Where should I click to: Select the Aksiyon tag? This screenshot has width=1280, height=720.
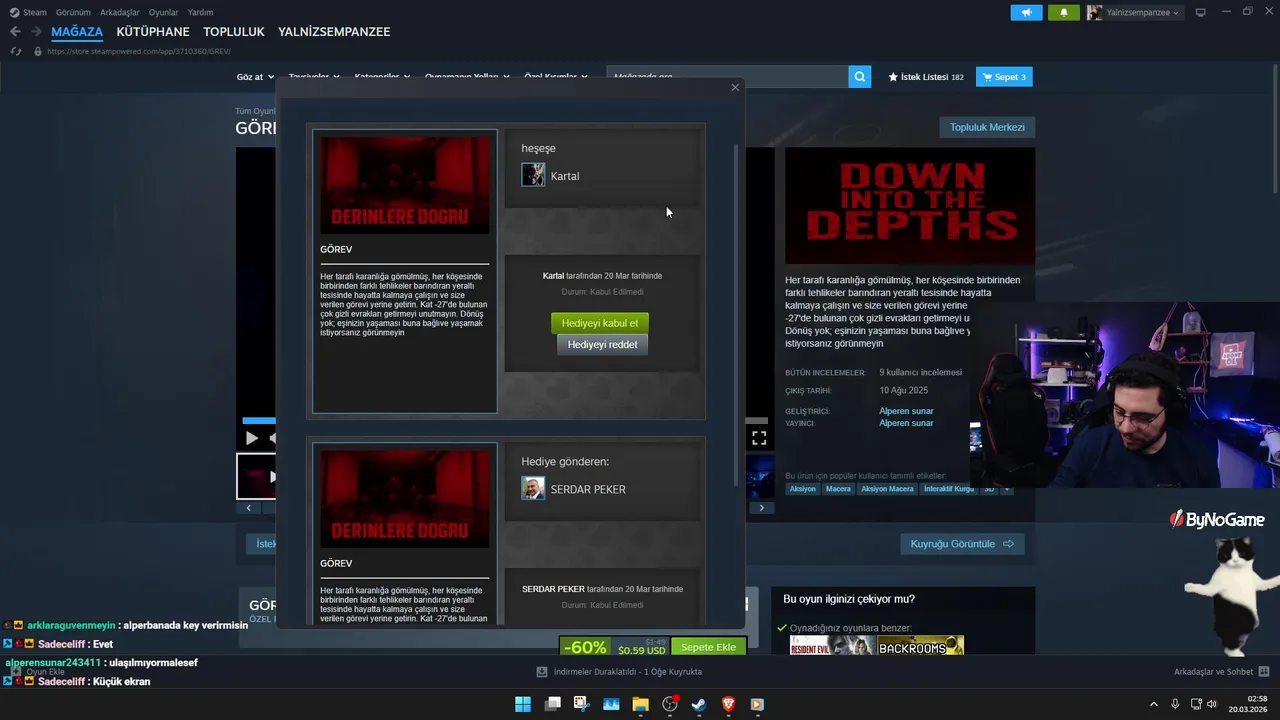(x=802, y=489)
